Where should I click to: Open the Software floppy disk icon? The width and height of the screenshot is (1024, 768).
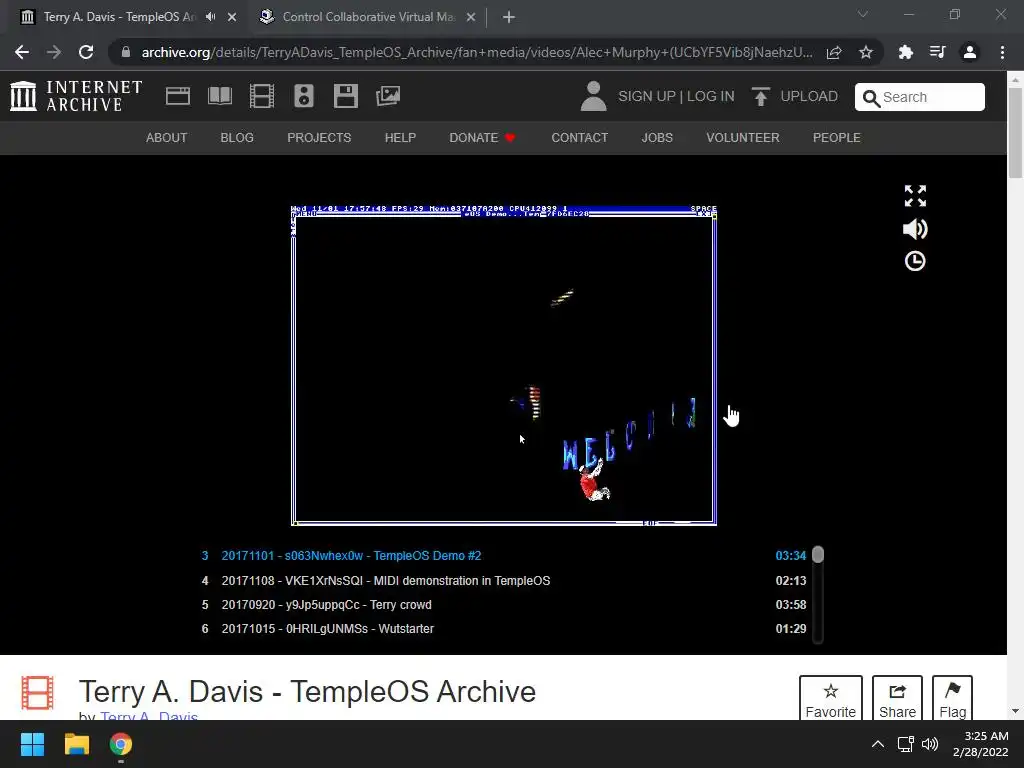click(345, 96)
